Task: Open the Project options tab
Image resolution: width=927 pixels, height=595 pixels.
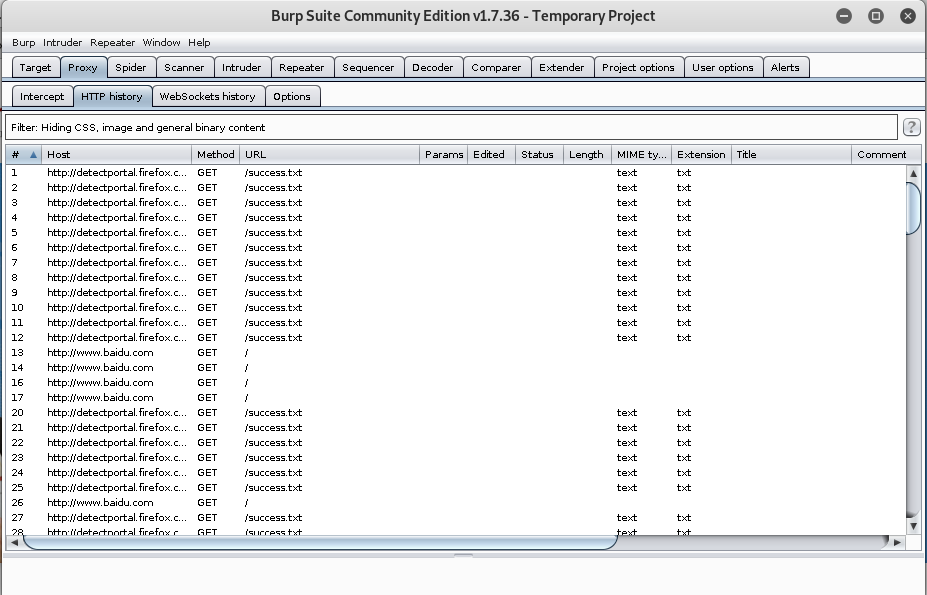Action: click(x=638, y=67)
